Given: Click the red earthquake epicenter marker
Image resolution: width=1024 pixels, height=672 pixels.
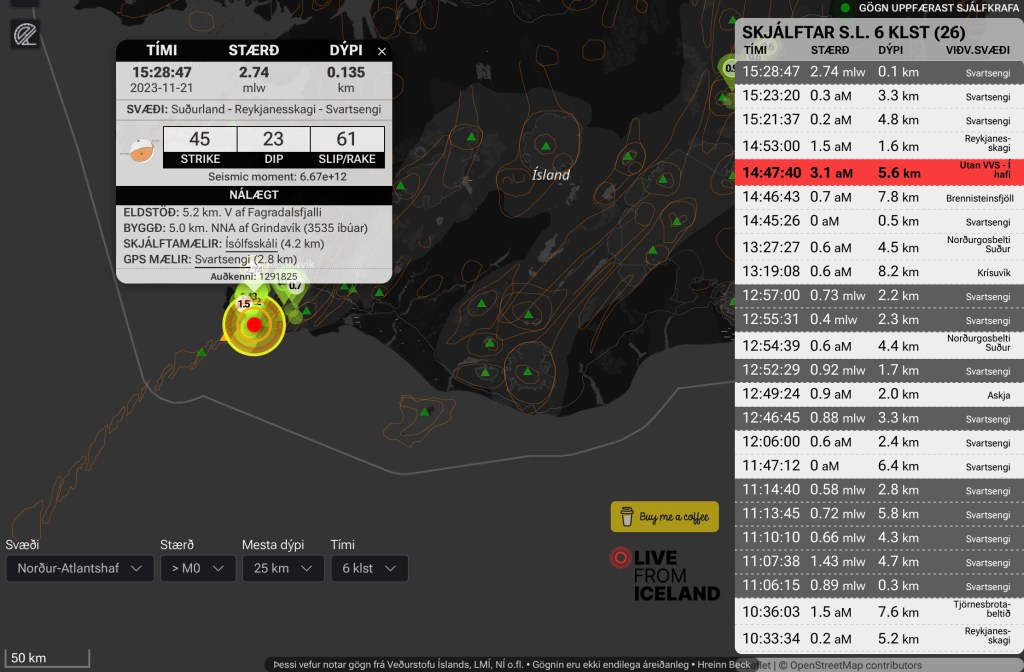Looking at the screenshot, I should click(254, 325).
